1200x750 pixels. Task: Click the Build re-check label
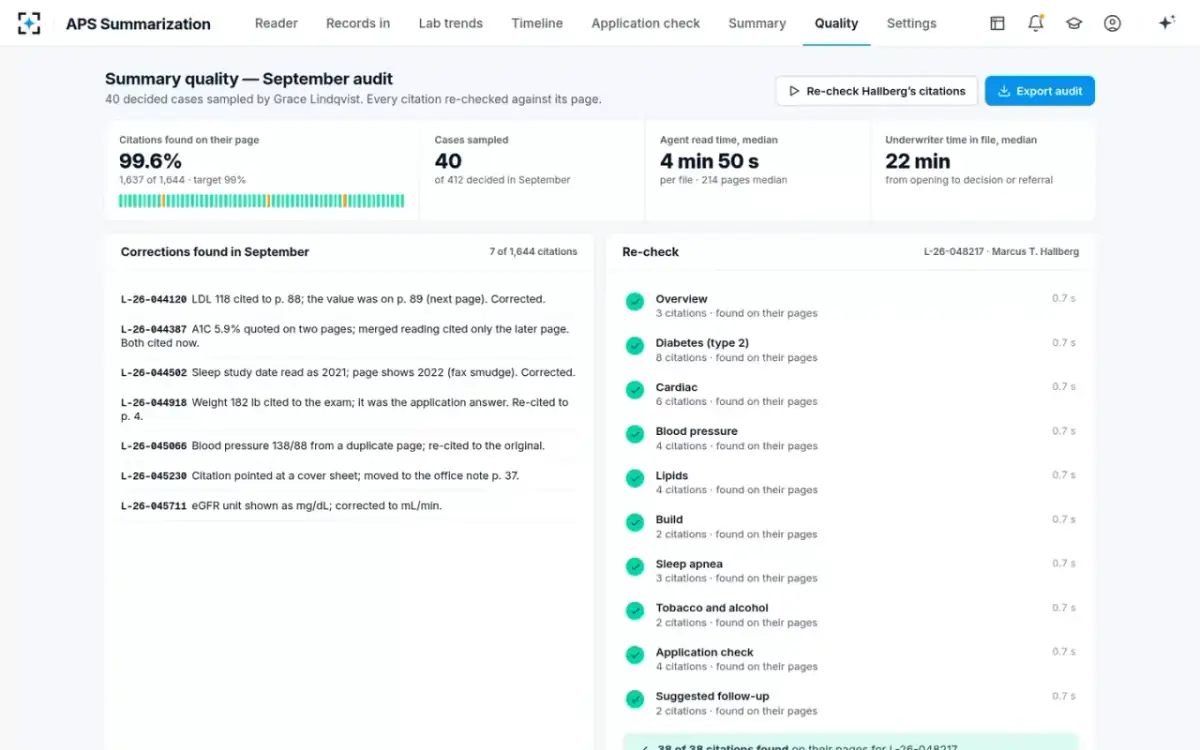click(669, 520)
